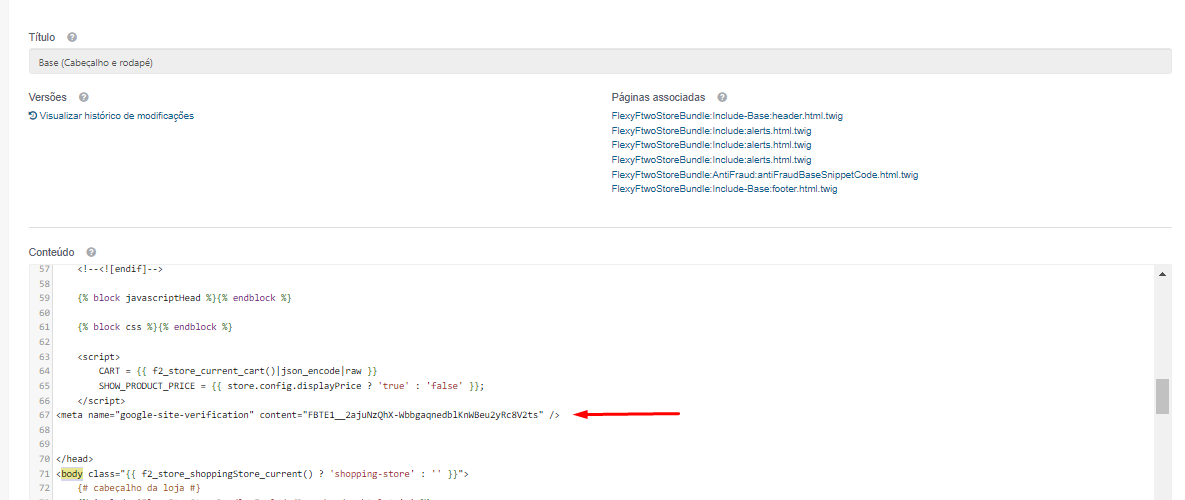This screenshot has width=1185, height=500.
Task: Click the </head> closing tag line
Action: pos(75,458)
